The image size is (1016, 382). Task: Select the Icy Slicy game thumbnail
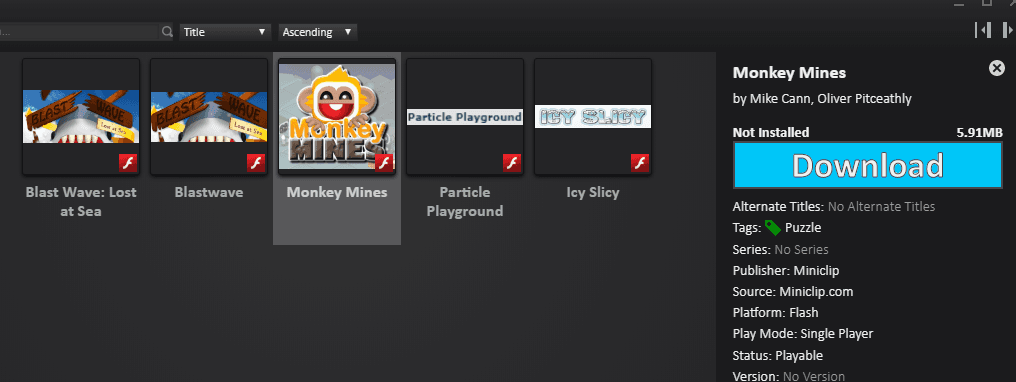593,117
